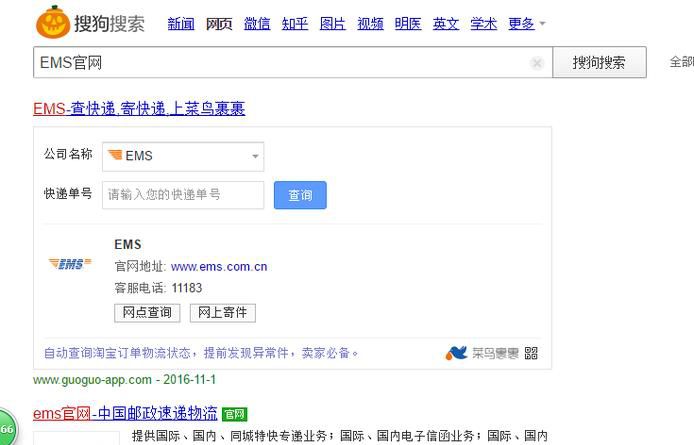The height and width of the screenshot is (445, 694).
Task: Select the 微信 search tab
Action: [257, 24]
